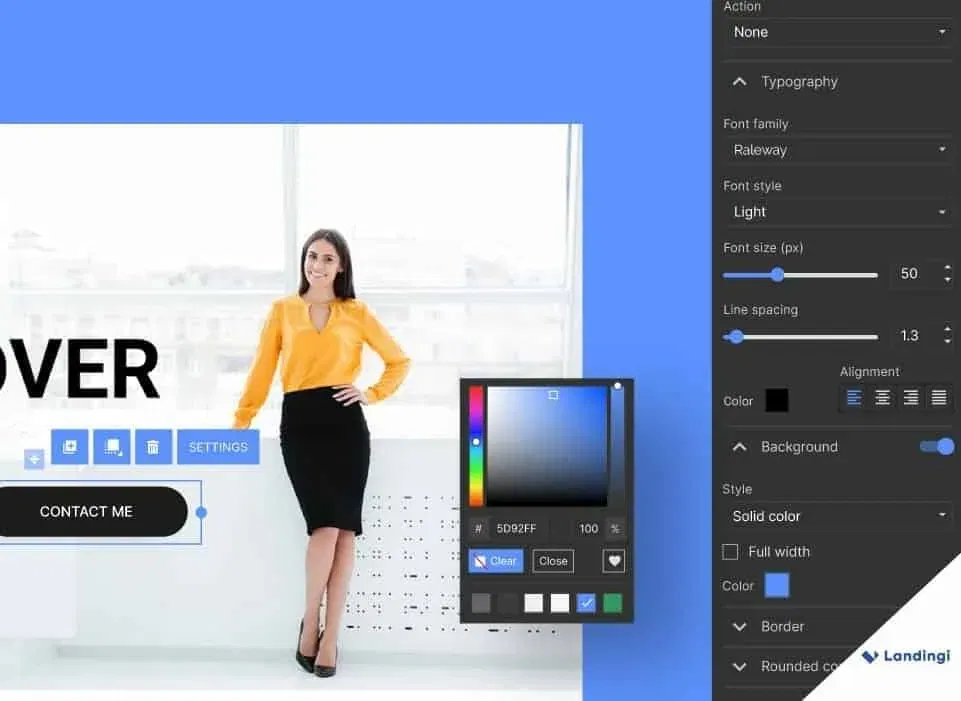Justify the text alignment
The image size is (961, 701).
(939, 398)
